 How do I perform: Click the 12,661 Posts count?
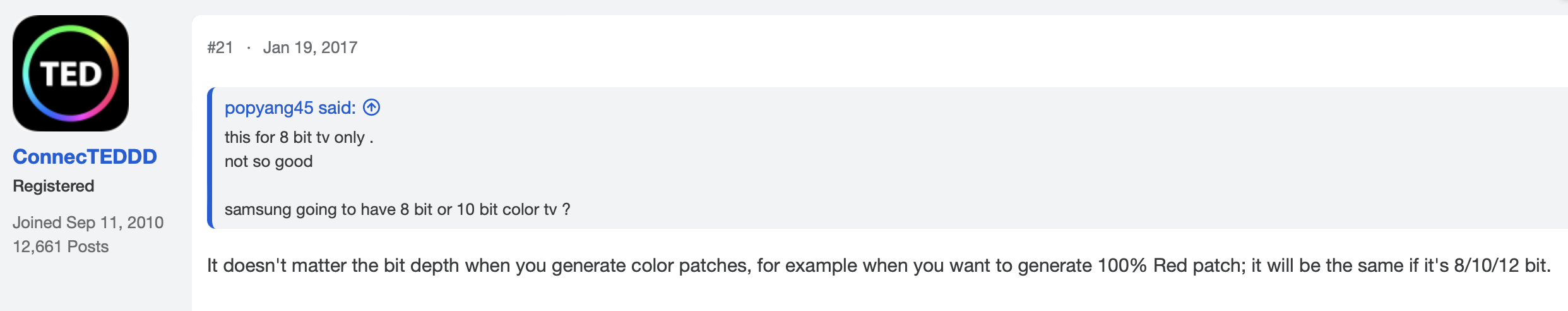61,247
